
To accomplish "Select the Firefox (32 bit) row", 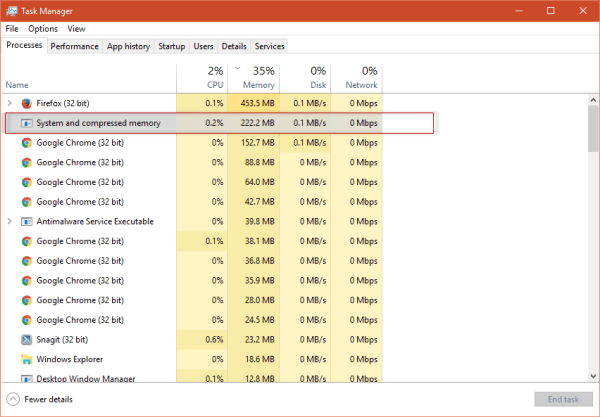I will [191, 103].
